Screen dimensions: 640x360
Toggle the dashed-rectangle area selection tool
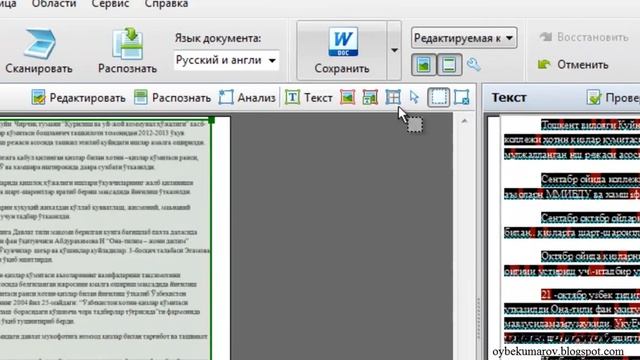[x=439, y=98]
